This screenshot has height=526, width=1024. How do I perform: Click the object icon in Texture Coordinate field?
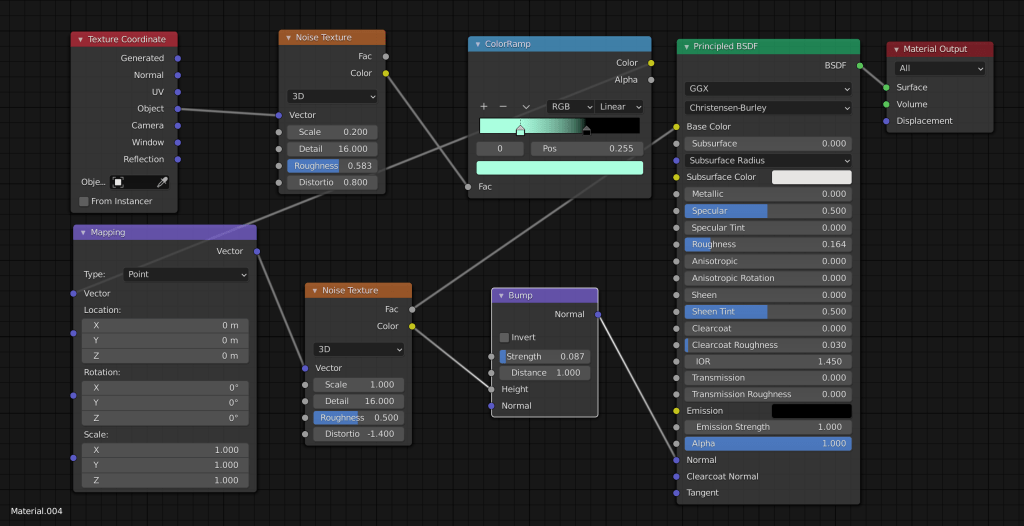pyautogui.click(x=118, y=182)
